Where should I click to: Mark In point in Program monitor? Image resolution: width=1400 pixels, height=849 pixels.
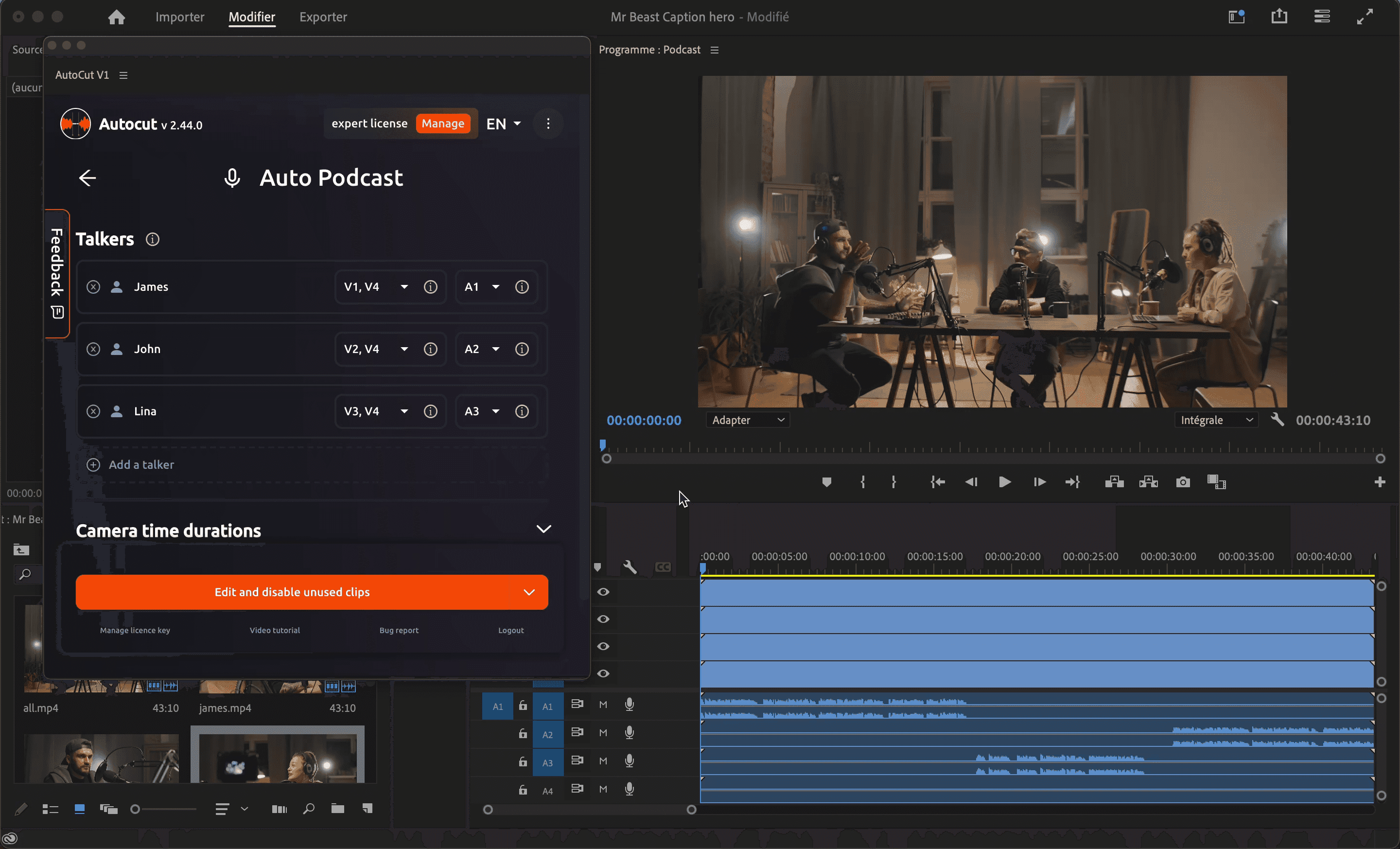click(862, 482)
